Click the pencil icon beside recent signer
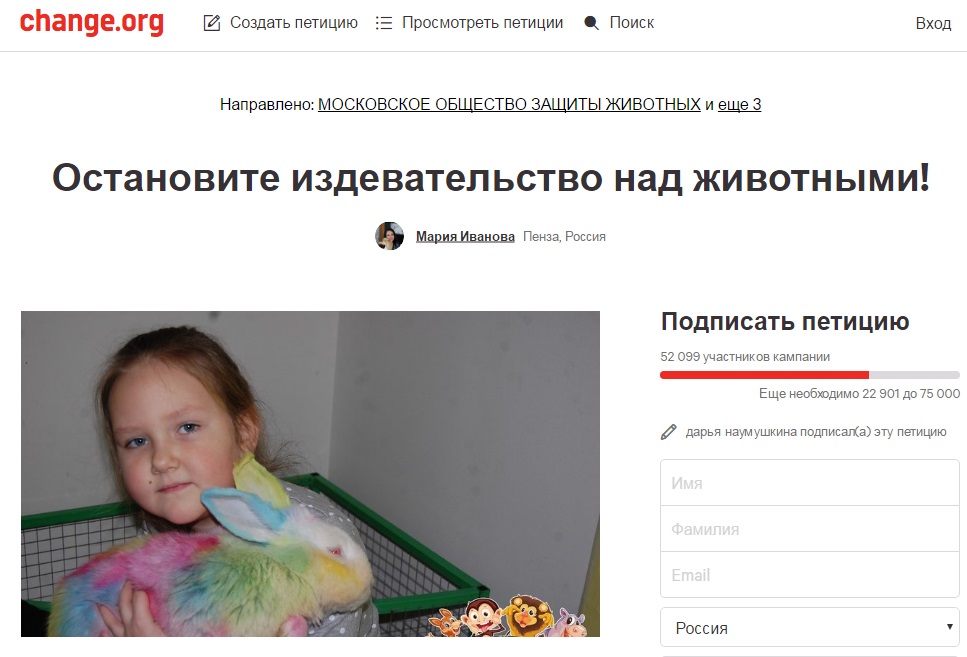The width and height of the screenshot is (967, 657). point(669,432)
